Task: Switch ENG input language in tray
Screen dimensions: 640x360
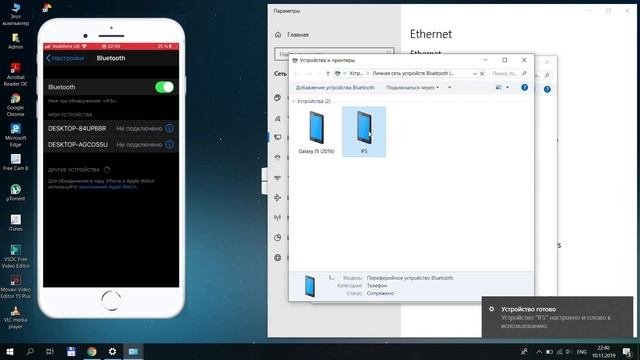Action: pyautogui.click(x=582, y=352)
